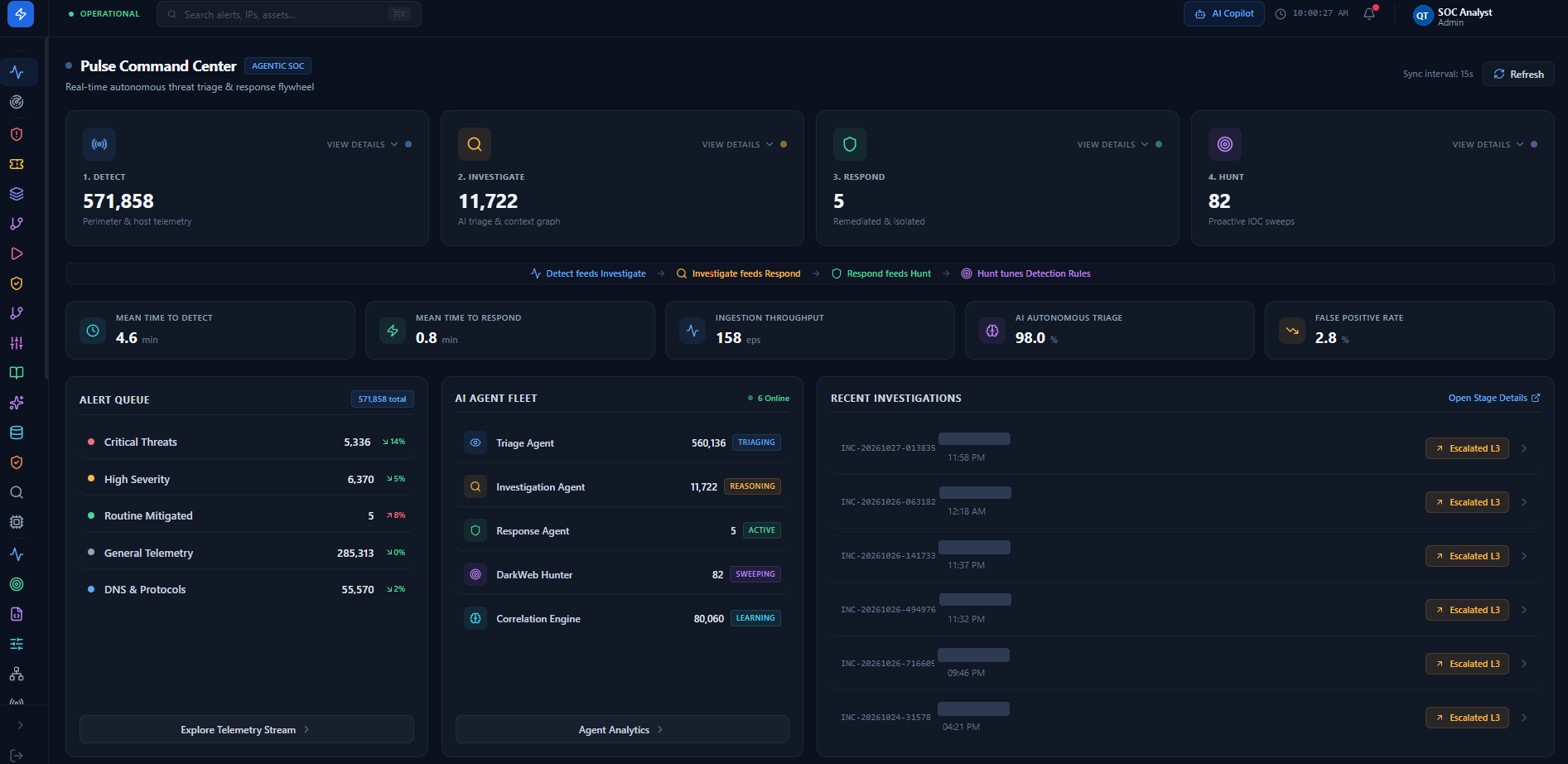
Task: Click the network hierarchy sidebar icon
Action: (17, 674)
